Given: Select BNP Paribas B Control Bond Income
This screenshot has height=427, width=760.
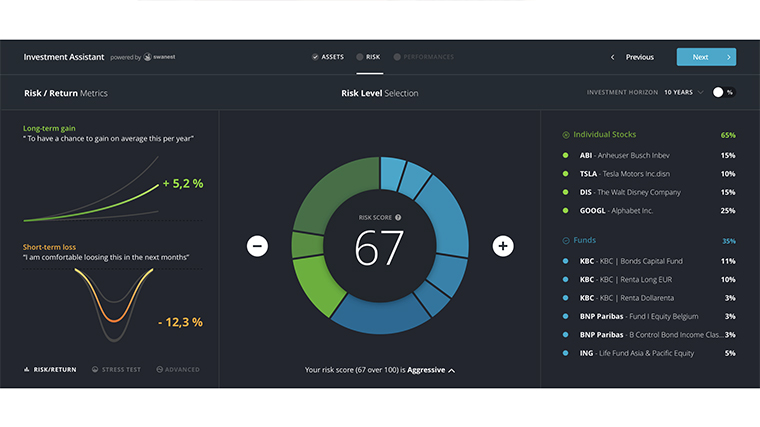Looking at the screenshot, I should (649, 335).
